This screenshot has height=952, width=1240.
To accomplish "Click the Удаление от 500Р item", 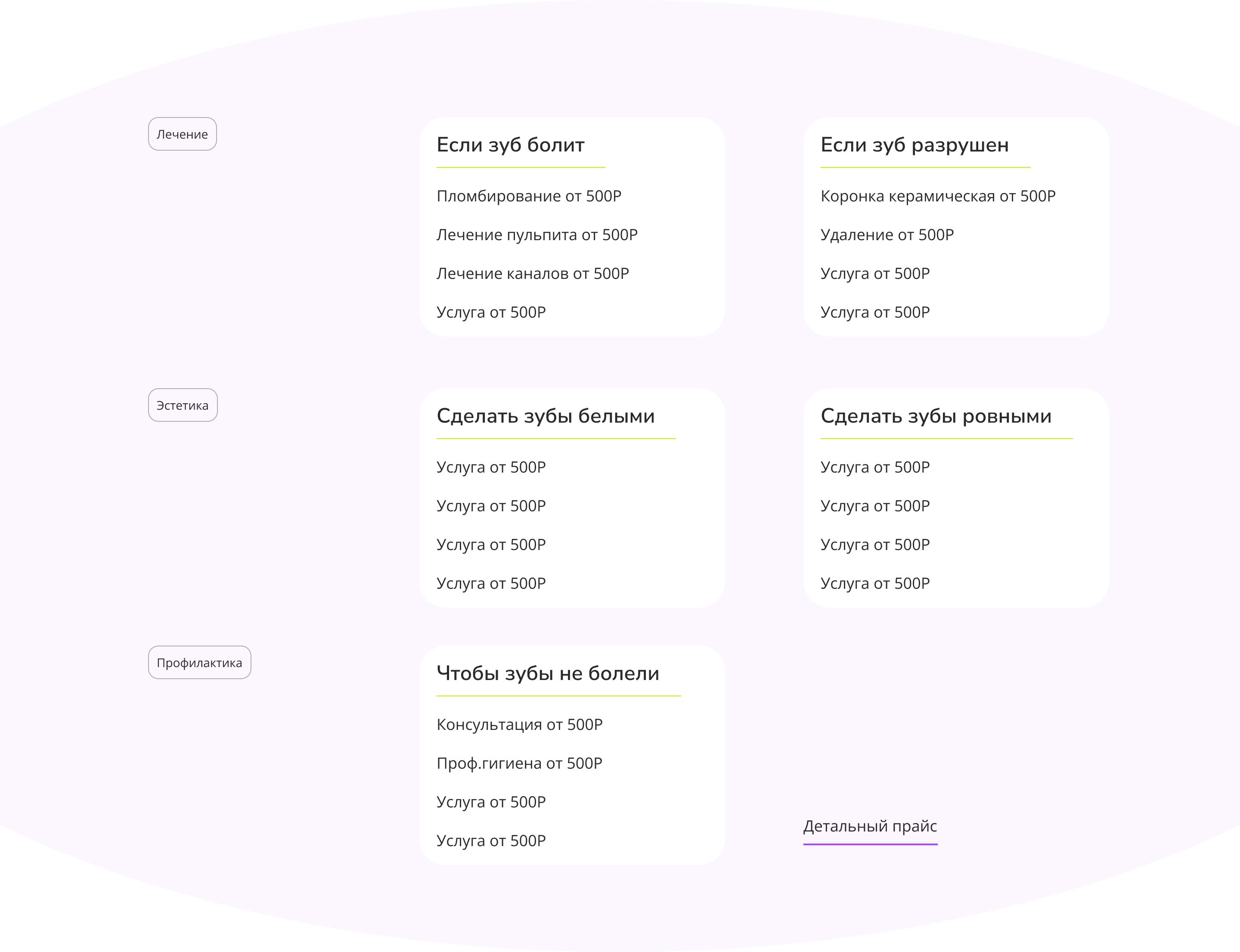I will [x=887, y=235].
